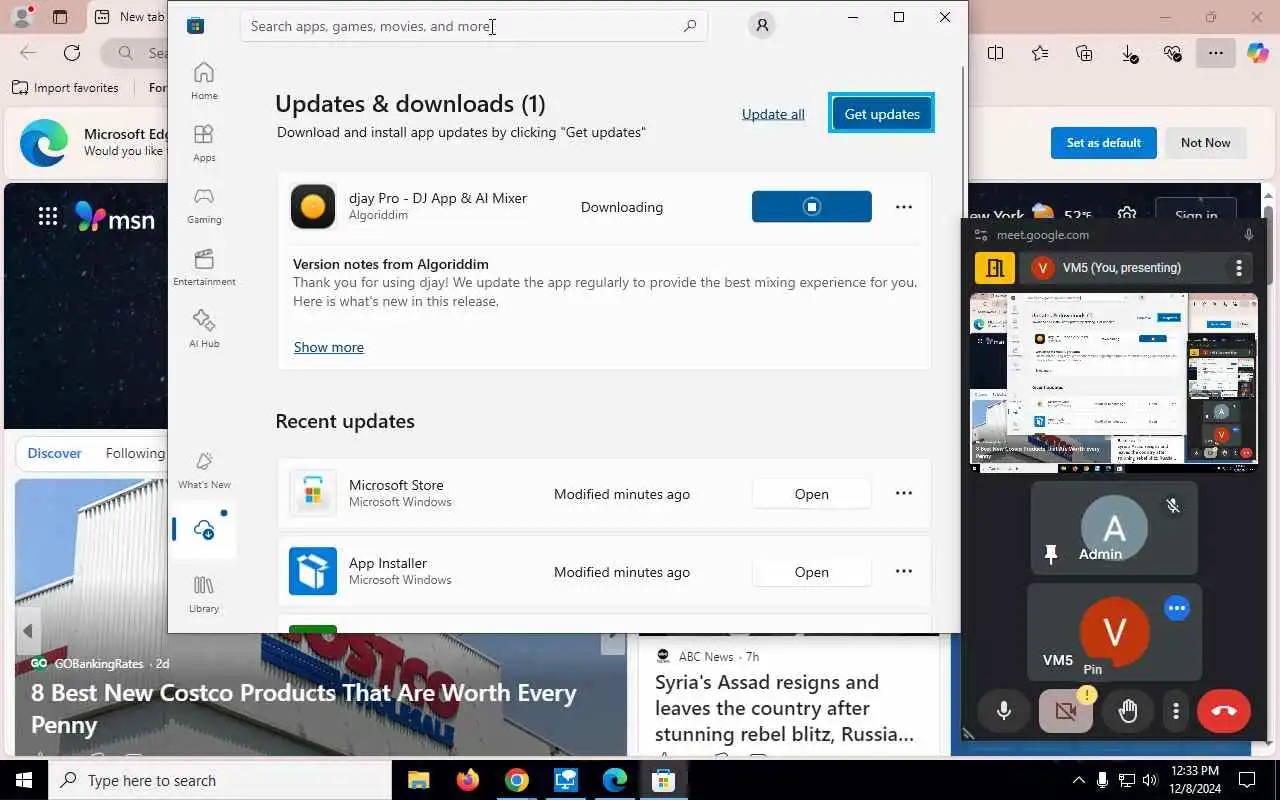Open Edge Favorites star-list icon
Screen dimensions: 1280x800
(1040, 54)
